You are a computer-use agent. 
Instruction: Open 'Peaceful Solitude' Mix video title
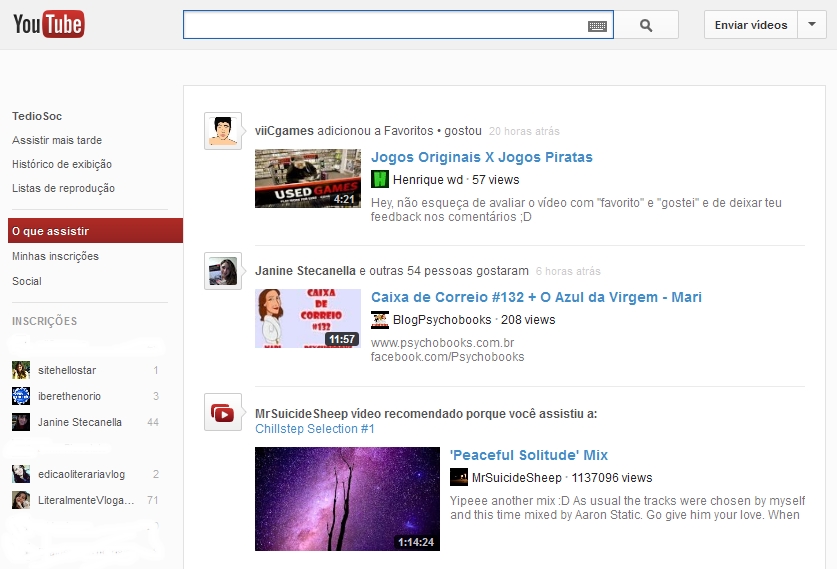[x=528, y=455]
